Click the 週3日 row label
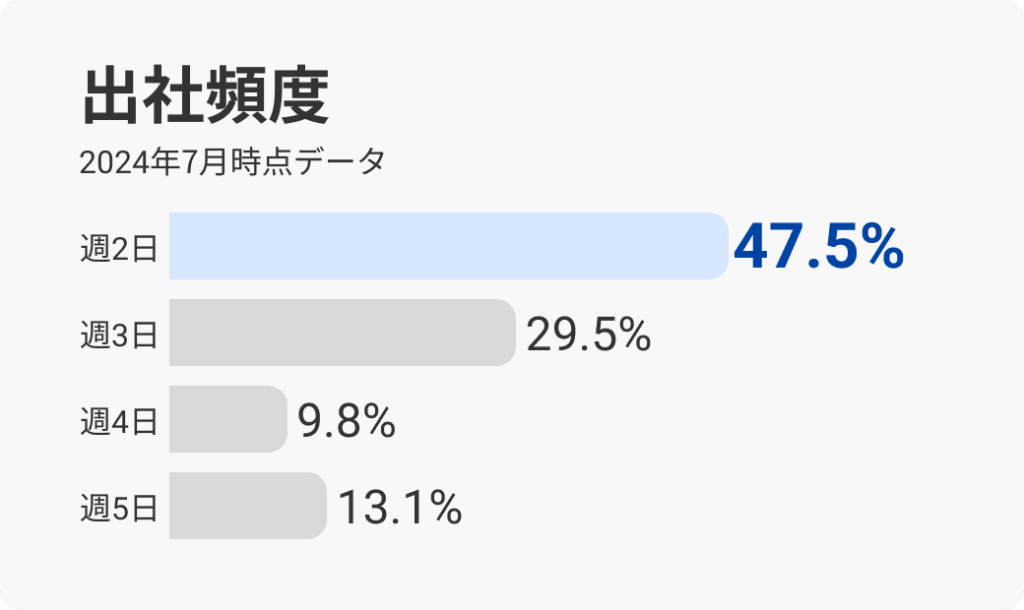Screen dimensions: 1024x610 (119, 334)
